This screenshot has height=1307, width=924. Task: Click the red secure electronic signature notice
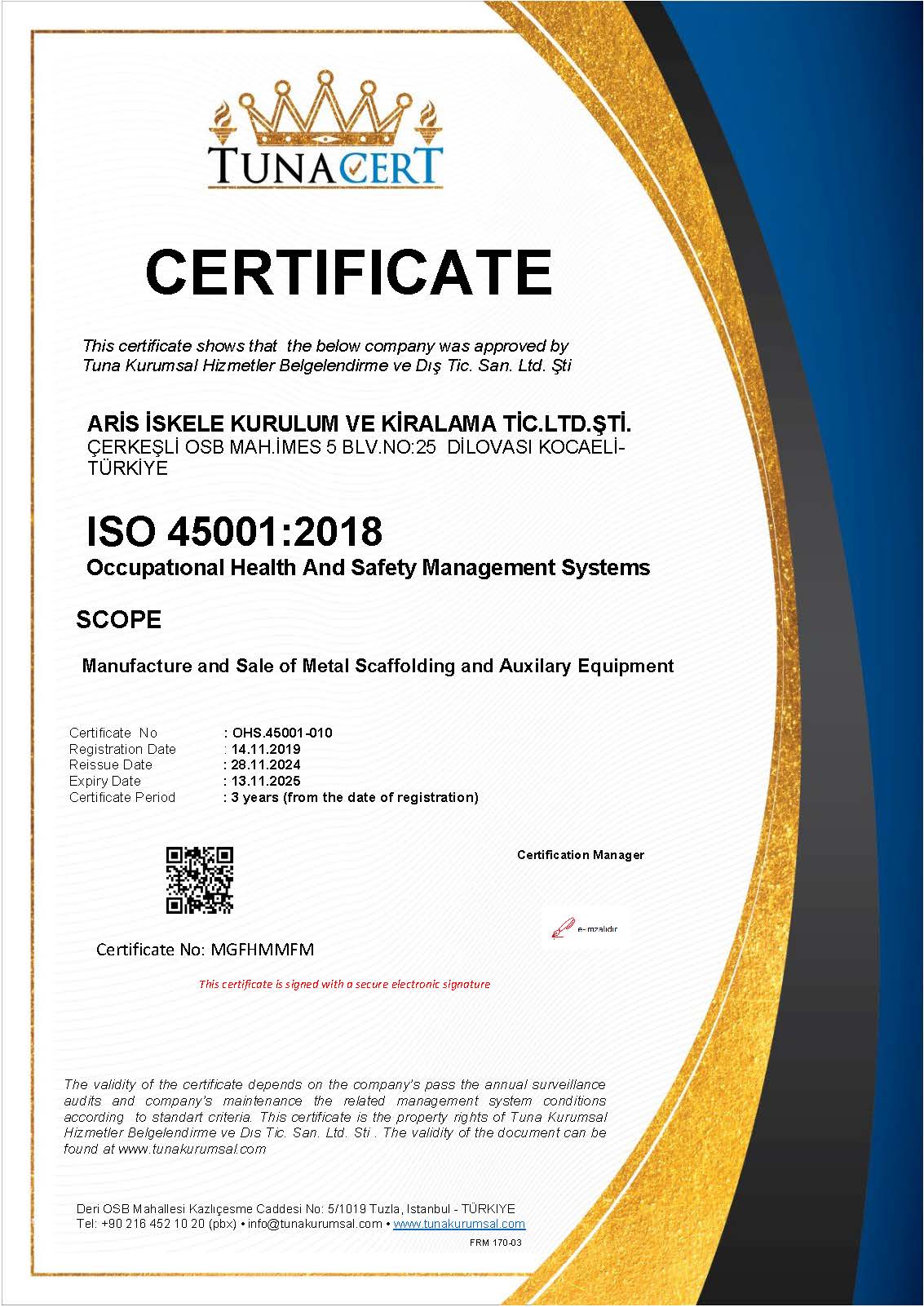pyautogui.click(x=344, y=984)
